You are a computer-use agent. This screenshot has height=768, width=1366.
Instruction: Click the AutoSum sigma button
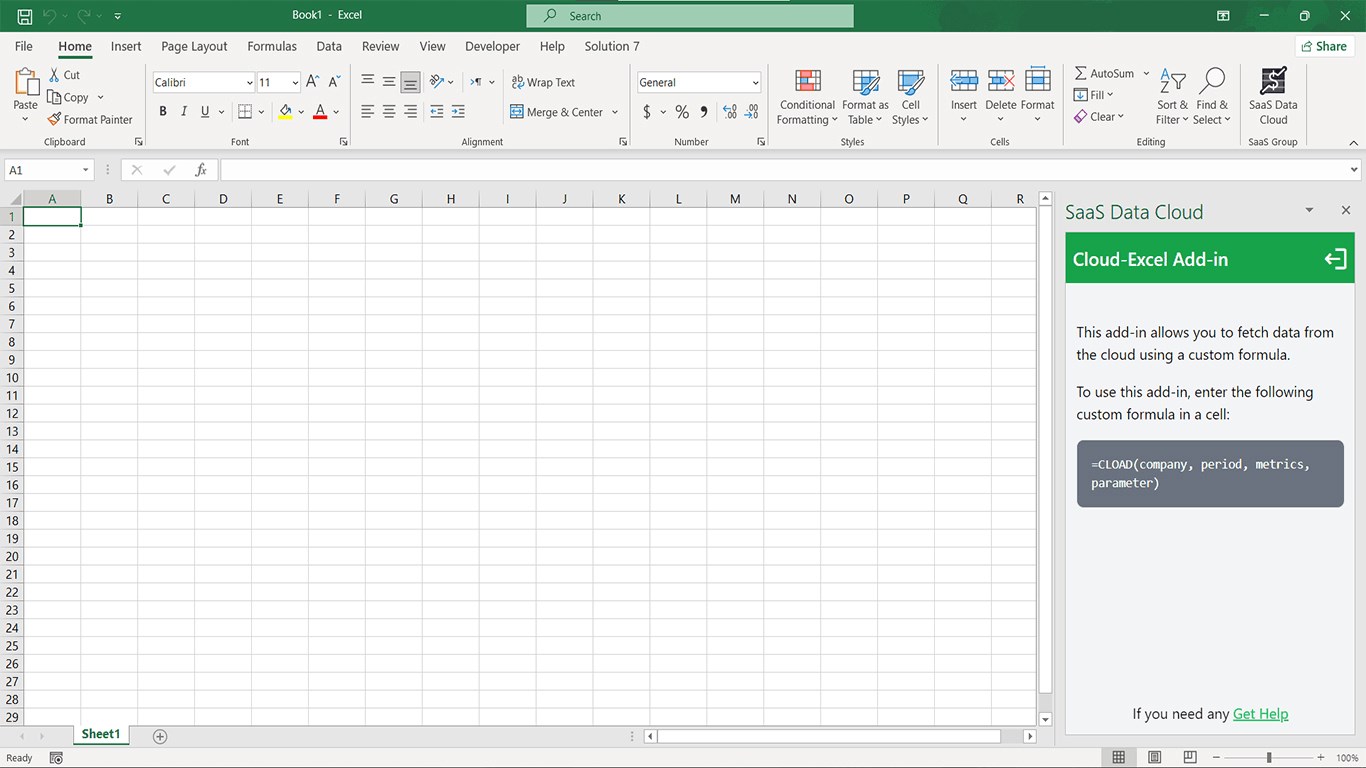pyautogui.click(x=1104, y=74)
